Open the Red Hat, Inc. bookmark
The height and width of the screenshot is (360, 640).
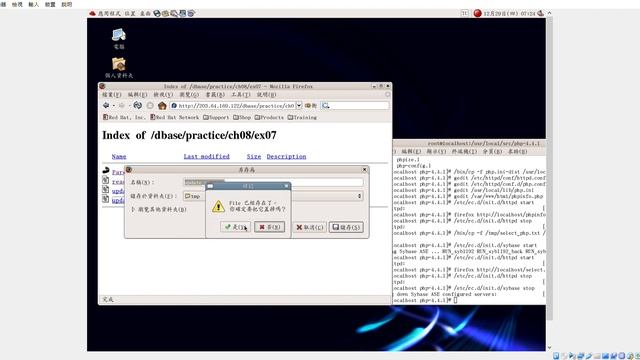click(124, 117)
